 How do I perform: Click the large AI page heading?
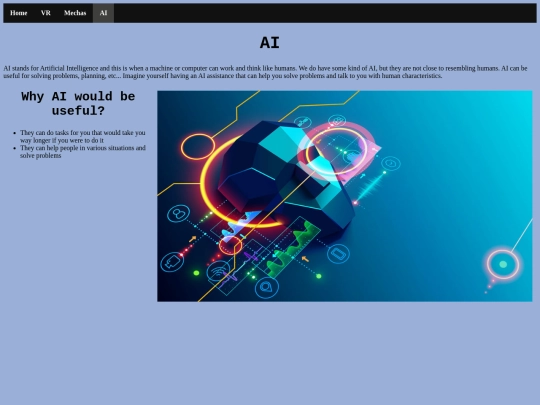pyautogui.click(x=270, y=43)
